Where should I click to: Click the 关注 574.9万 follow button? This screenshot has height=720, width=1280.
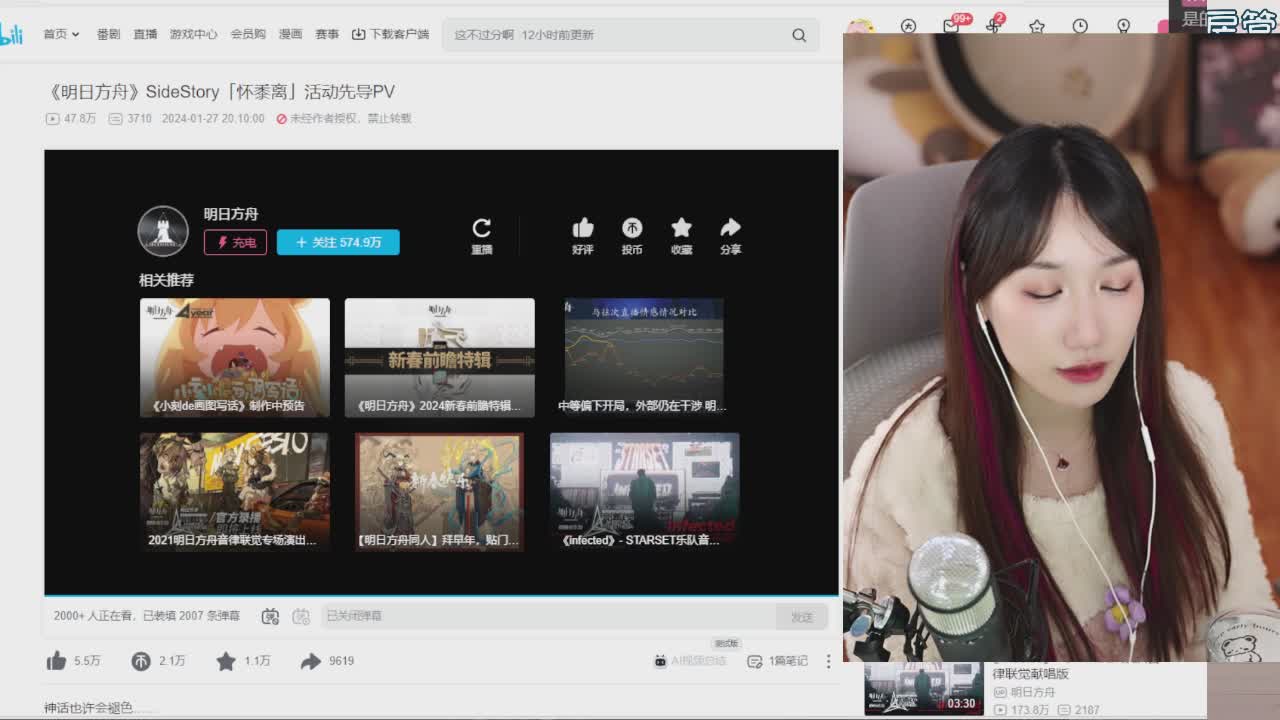coord(338,242)
